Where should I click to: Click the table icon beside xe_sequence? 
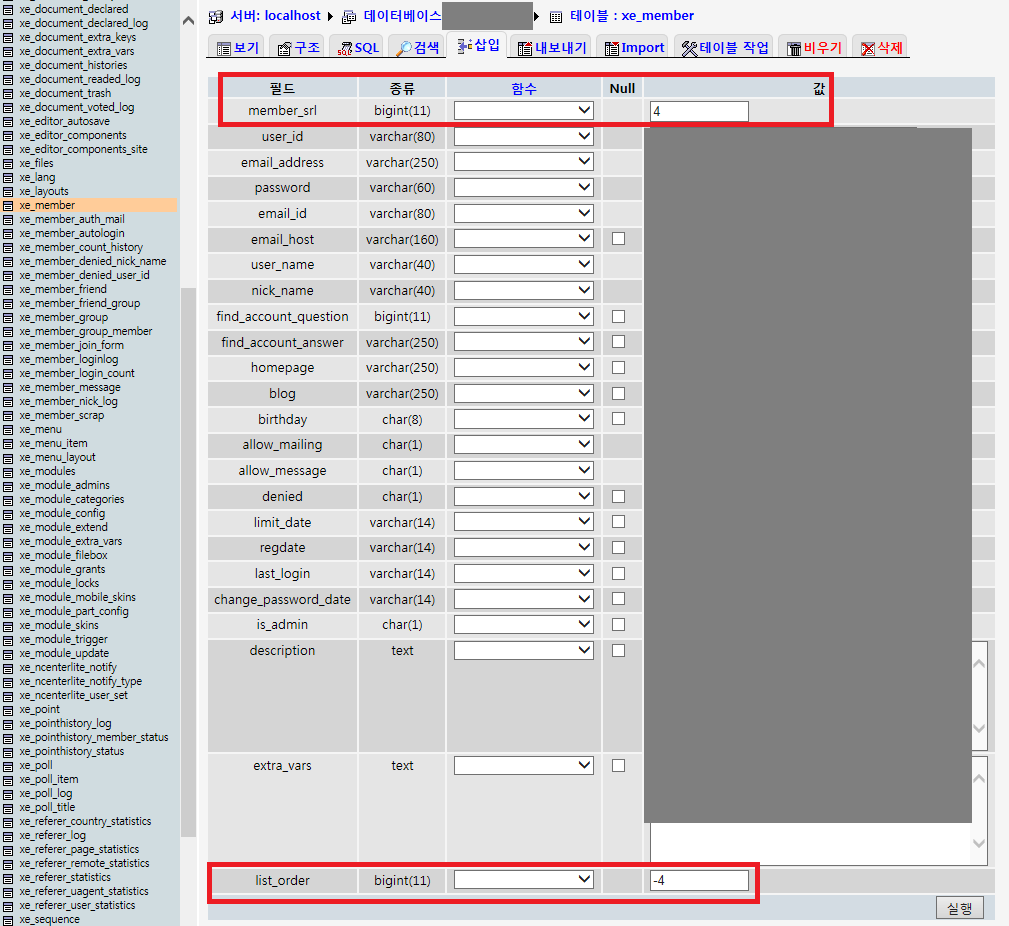pyautogui.click(x=9, y=919)
